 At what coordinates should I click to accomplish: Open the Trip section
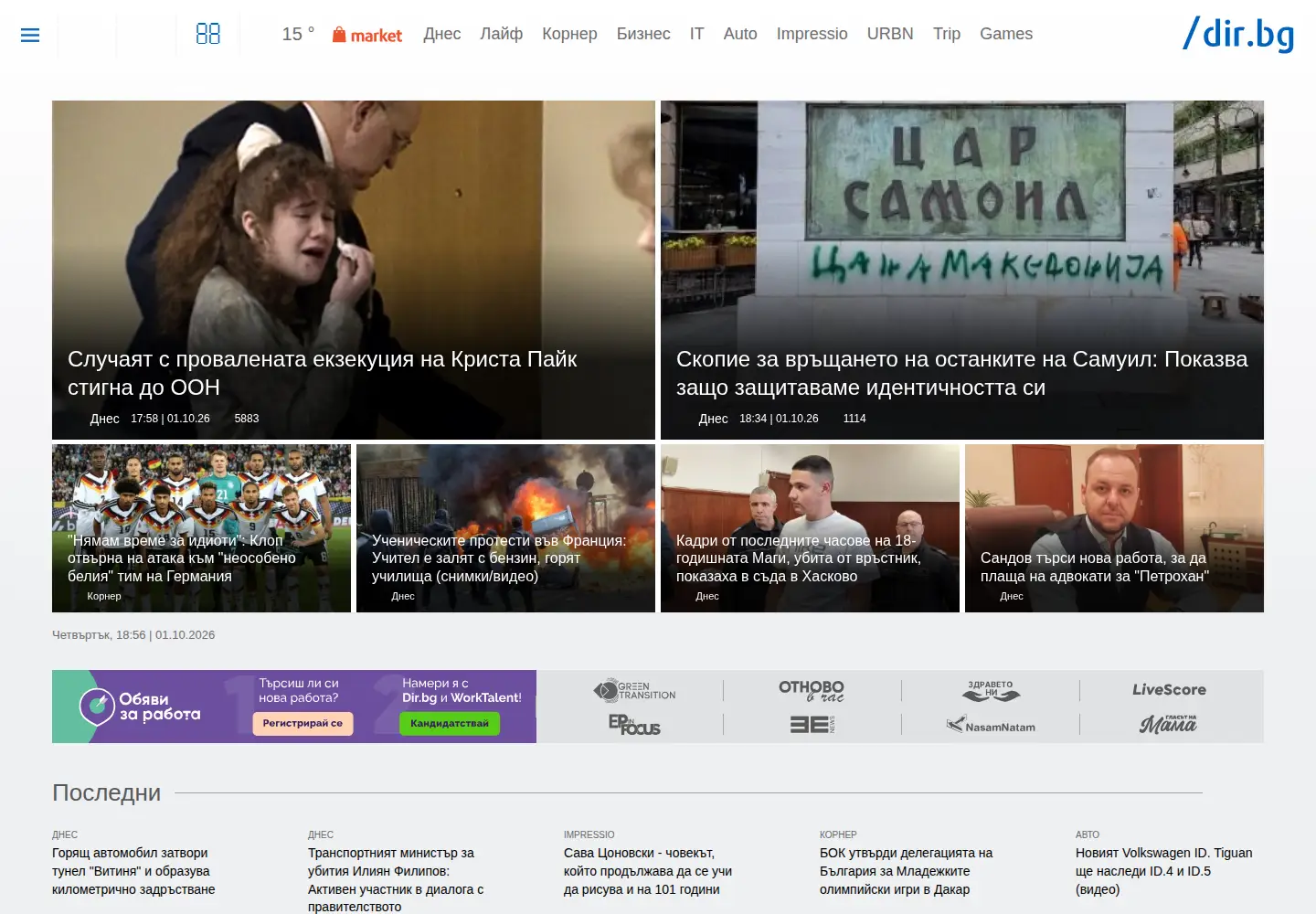947,34
